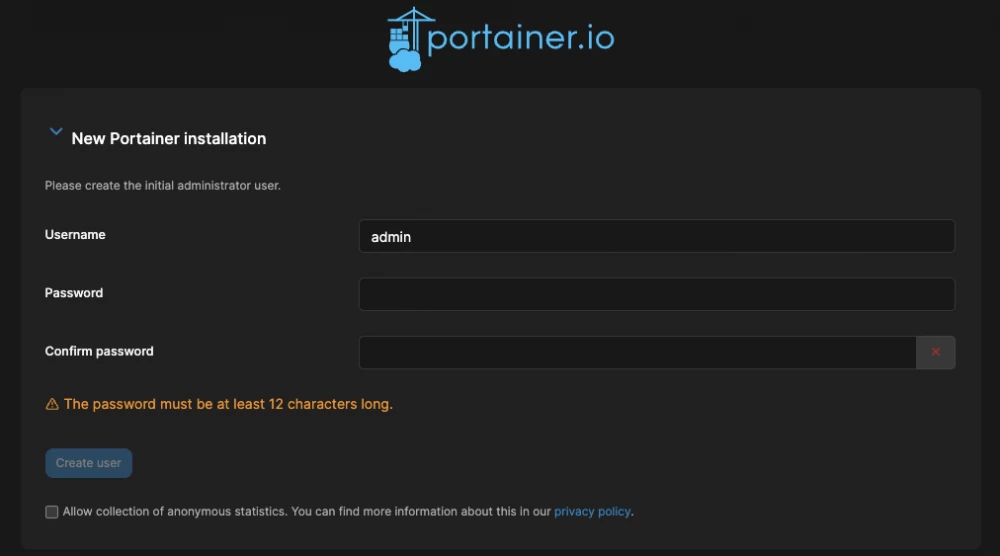The height and width of the screenshot is (556, 1000).
Task: Click the 'New Portainer installation' heading
Action: tap(169, 138)
